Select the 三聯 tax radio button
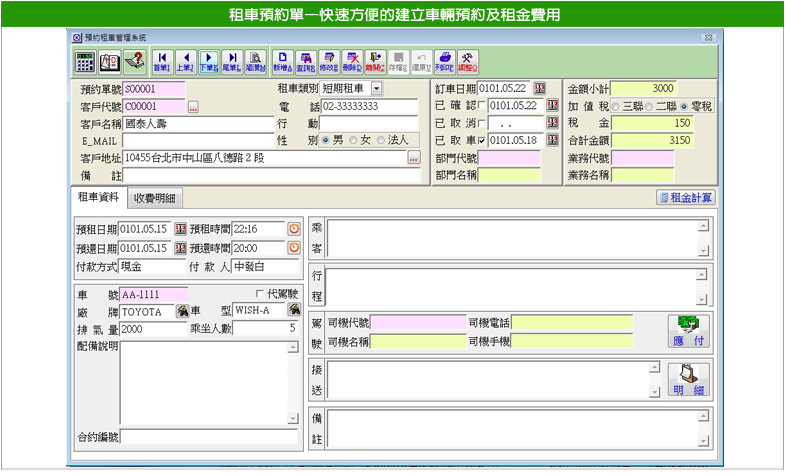Viewport: 786px width, 473px height. pyautogui.click(x=616, y=106)
